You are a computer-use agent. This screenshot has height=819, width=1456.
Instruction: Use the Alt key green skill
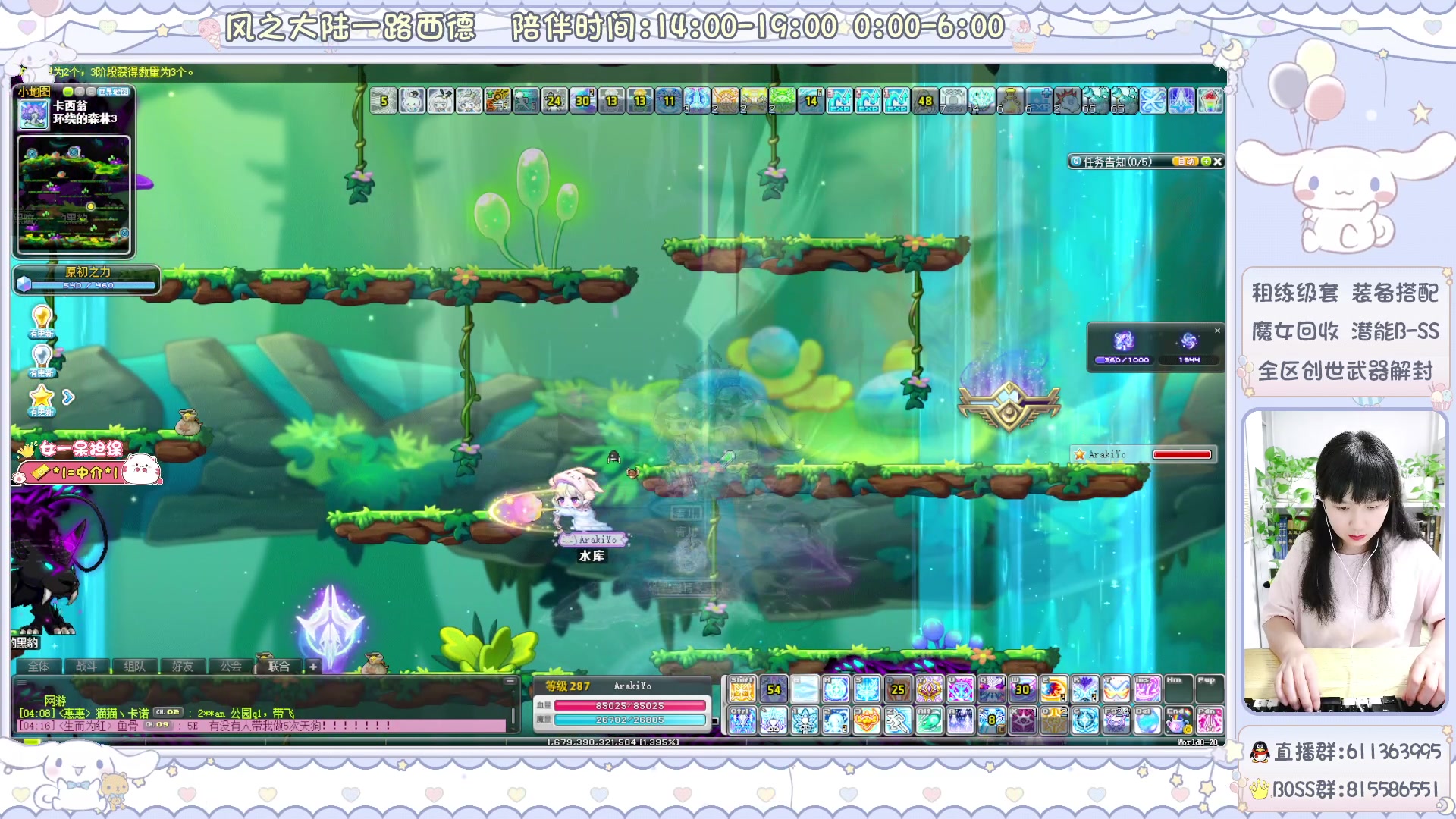[929, 720]
